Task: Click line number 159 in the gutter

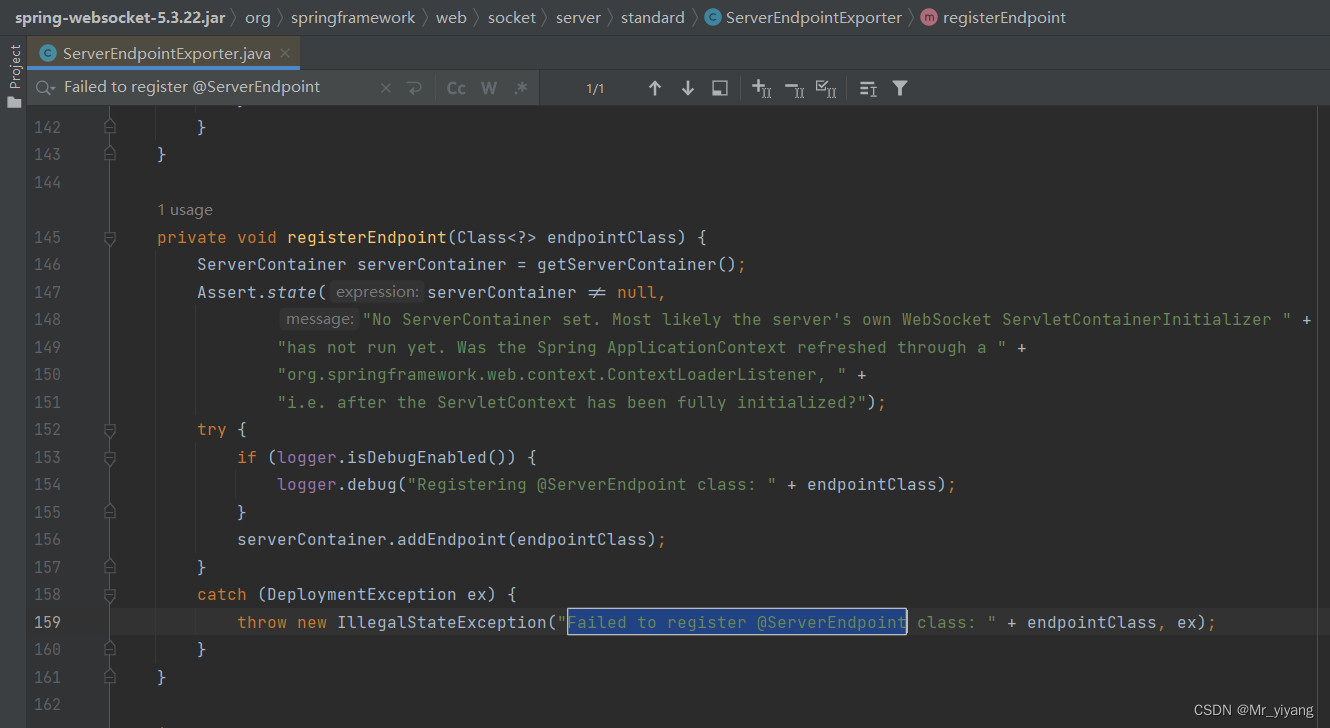Action: coord(48,622)
